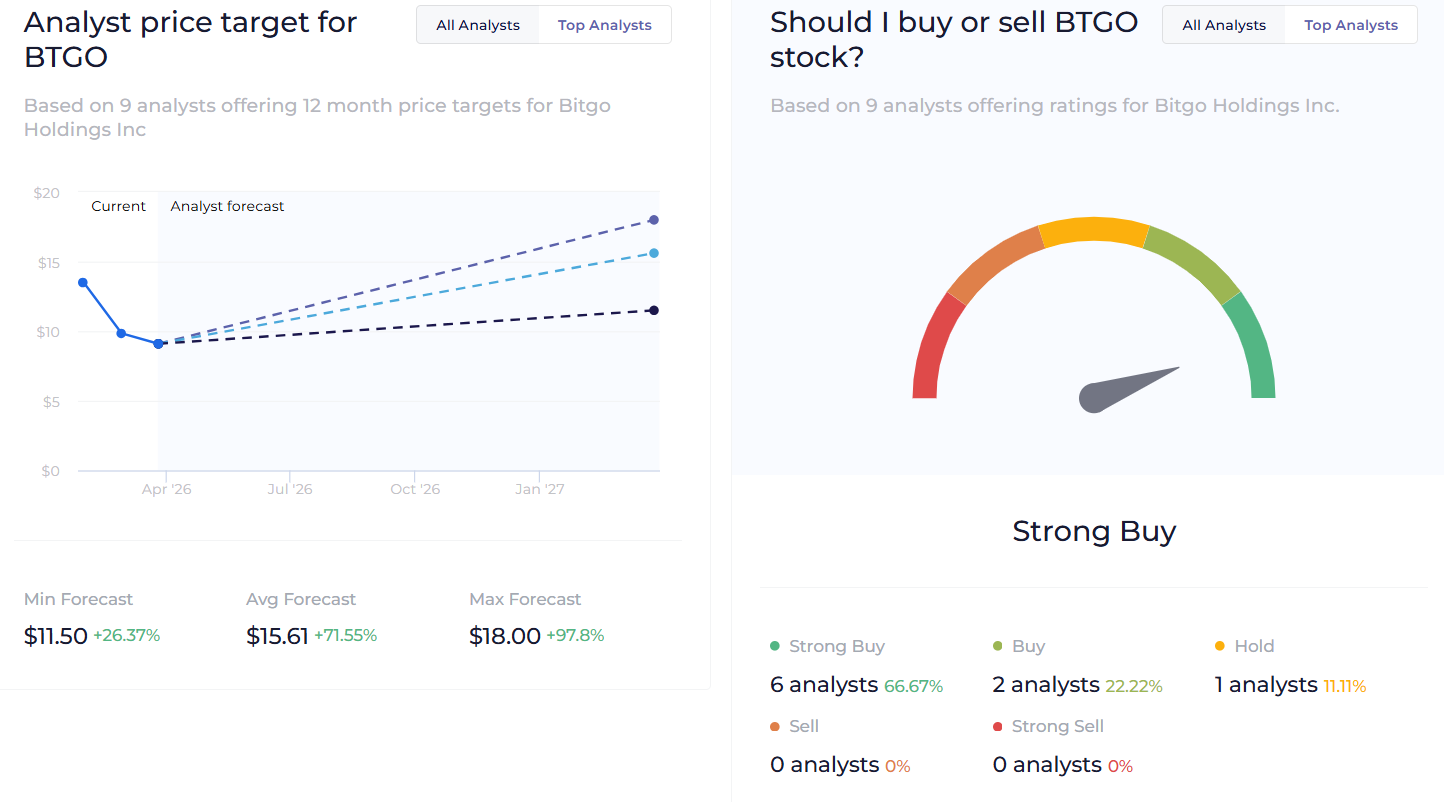Click the Max Forecast $18.00 value
Viewport: 1444px width, 802px height.
(505, 636)
